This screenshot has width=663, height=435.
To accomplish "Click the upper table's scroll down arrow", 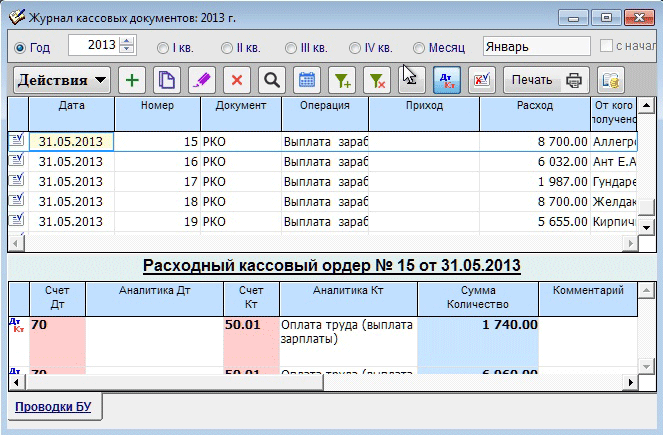I will (x=646, y=227).
